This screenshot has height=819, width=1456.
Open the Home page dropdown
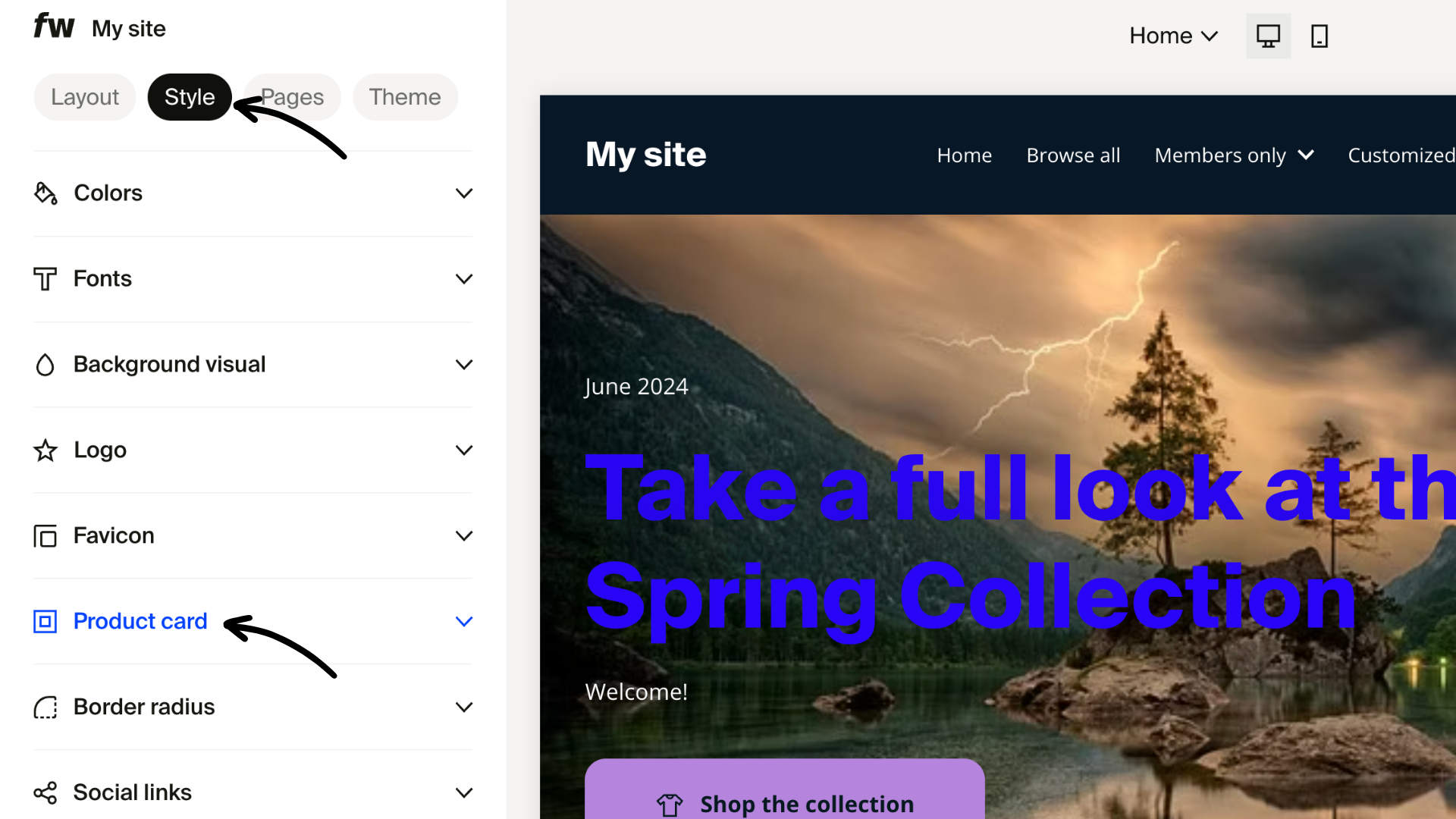(x=1174, y=36)
